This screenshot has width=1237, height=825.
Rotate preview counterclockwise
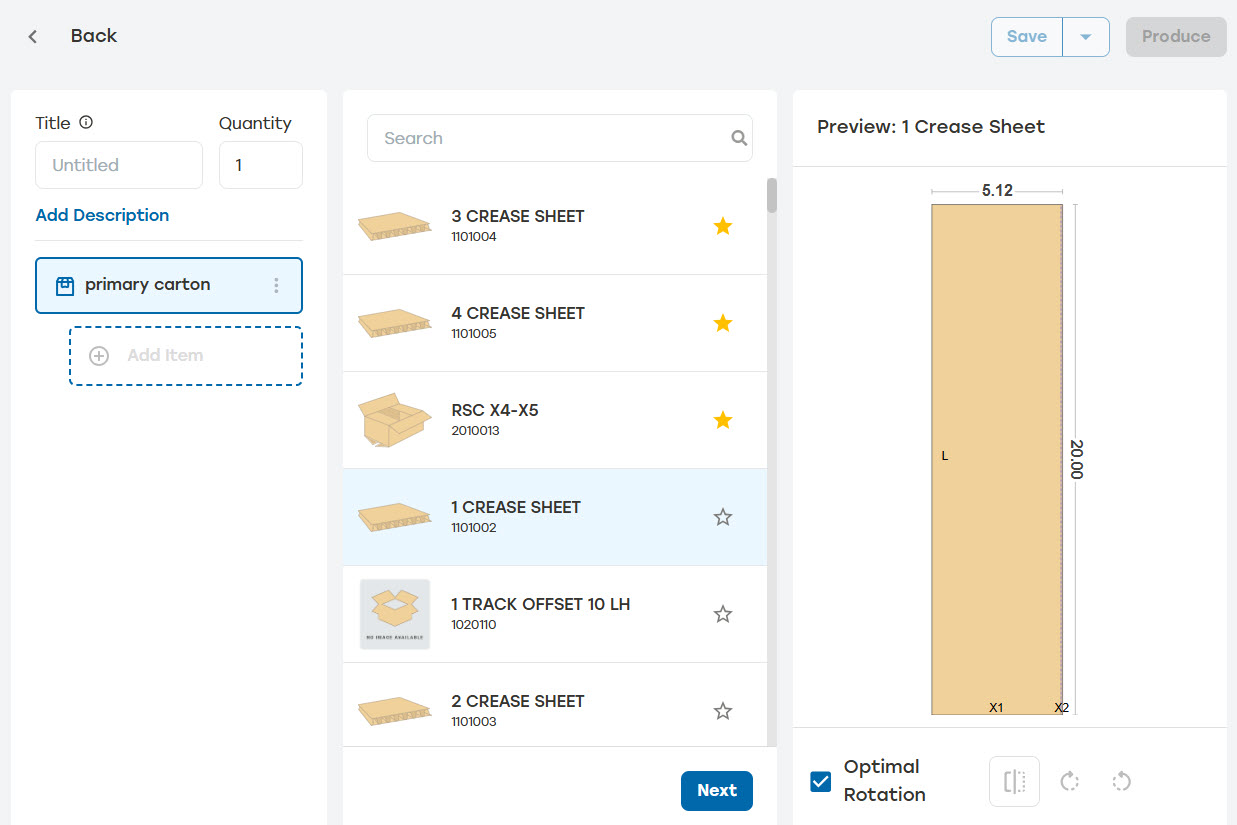(x=1121, y=781)
